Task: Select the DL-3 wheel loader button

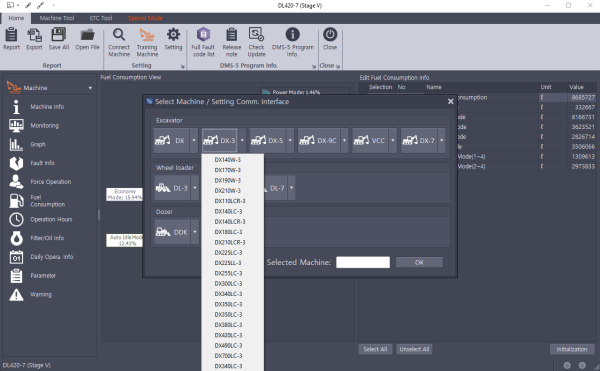Action: [172, 188]
